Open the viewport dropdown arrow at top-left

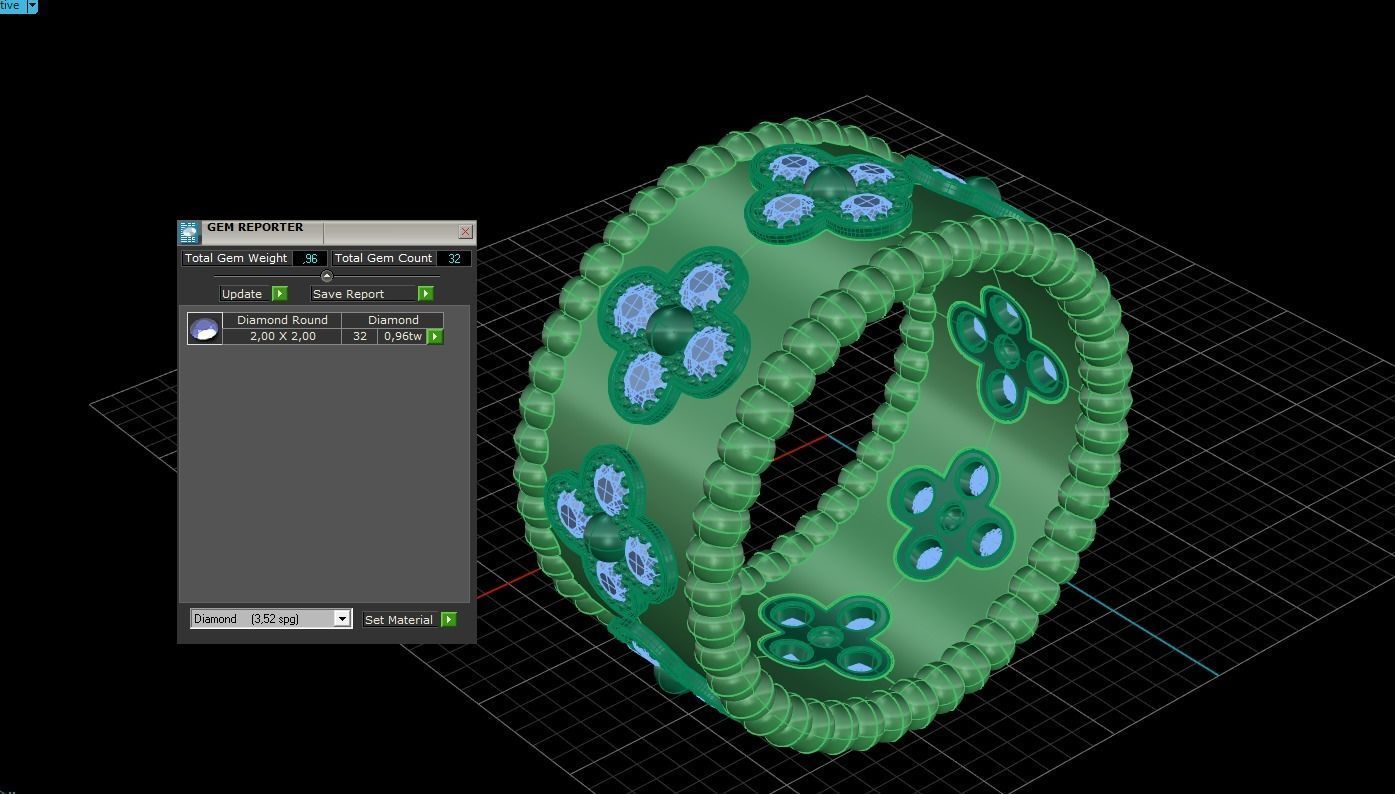(32, 6)
